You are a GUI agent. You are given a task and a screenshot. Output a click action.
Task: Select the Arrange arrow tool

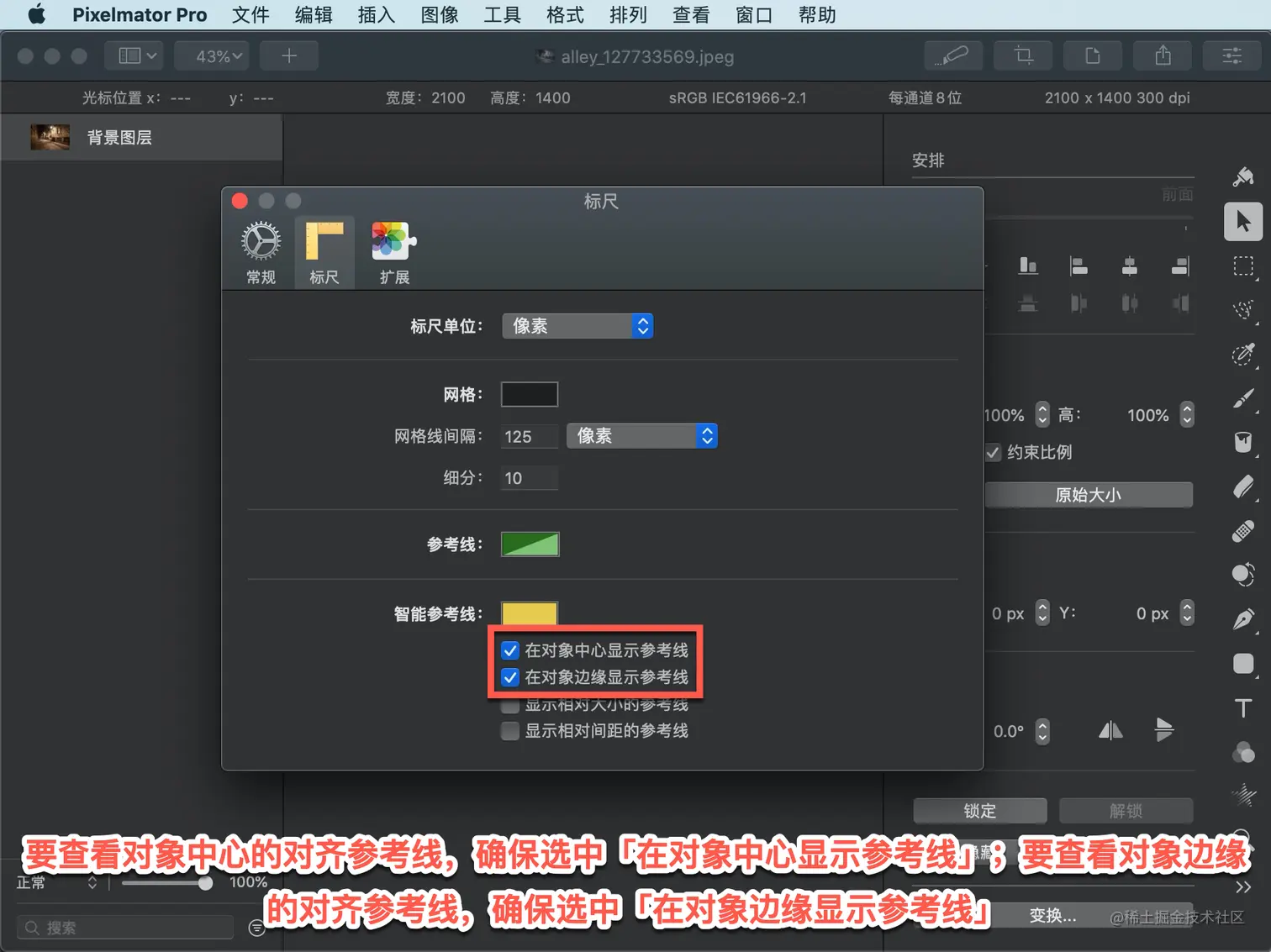[1243, 222]
